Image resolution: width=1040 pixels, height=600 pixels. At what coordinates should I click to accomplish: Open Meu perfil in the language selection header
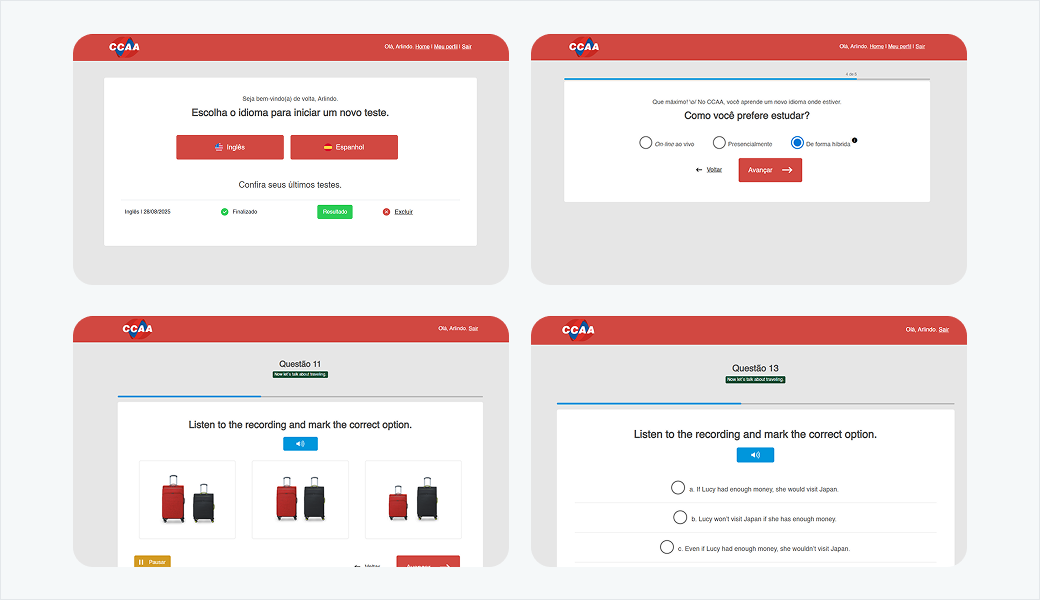[x=445, y=47]
